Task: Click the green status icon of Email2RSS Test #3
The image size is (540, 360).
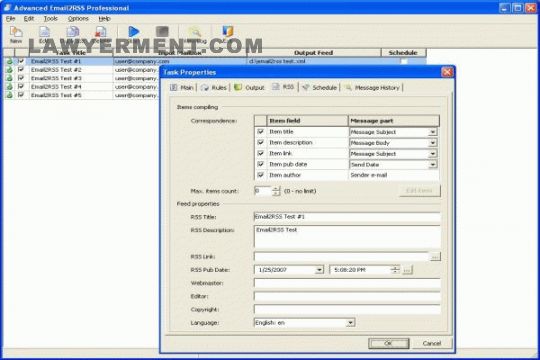Action: click(10, 78)
